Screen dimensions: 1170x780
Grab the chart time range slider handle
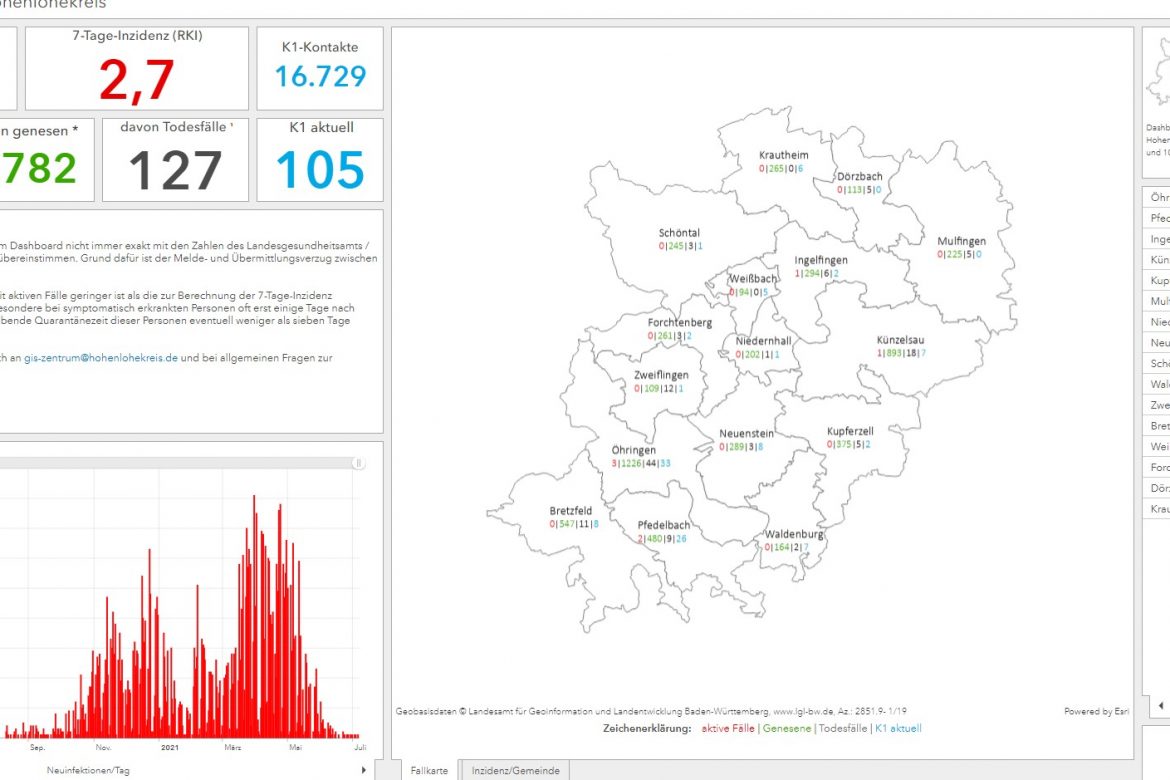click(359, 463)
